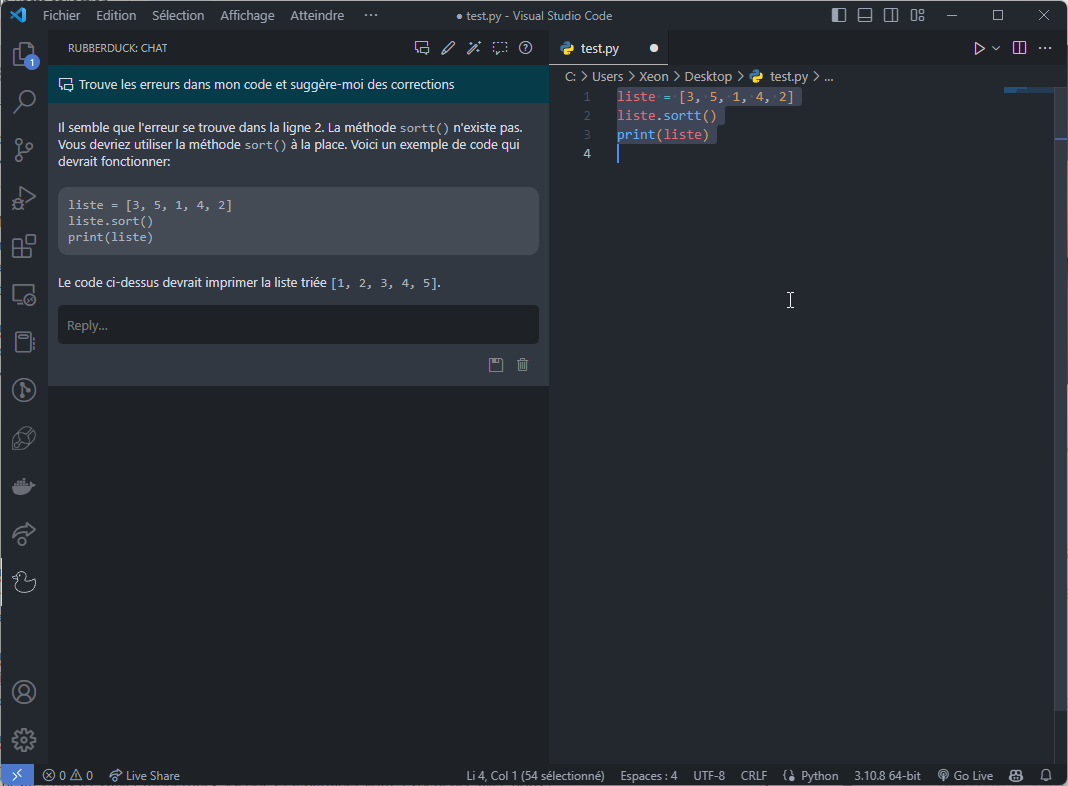The height and width of the screenshot is (786, 1068).
Task: Open run options dropdown arrow
Action: pos(996,48)
